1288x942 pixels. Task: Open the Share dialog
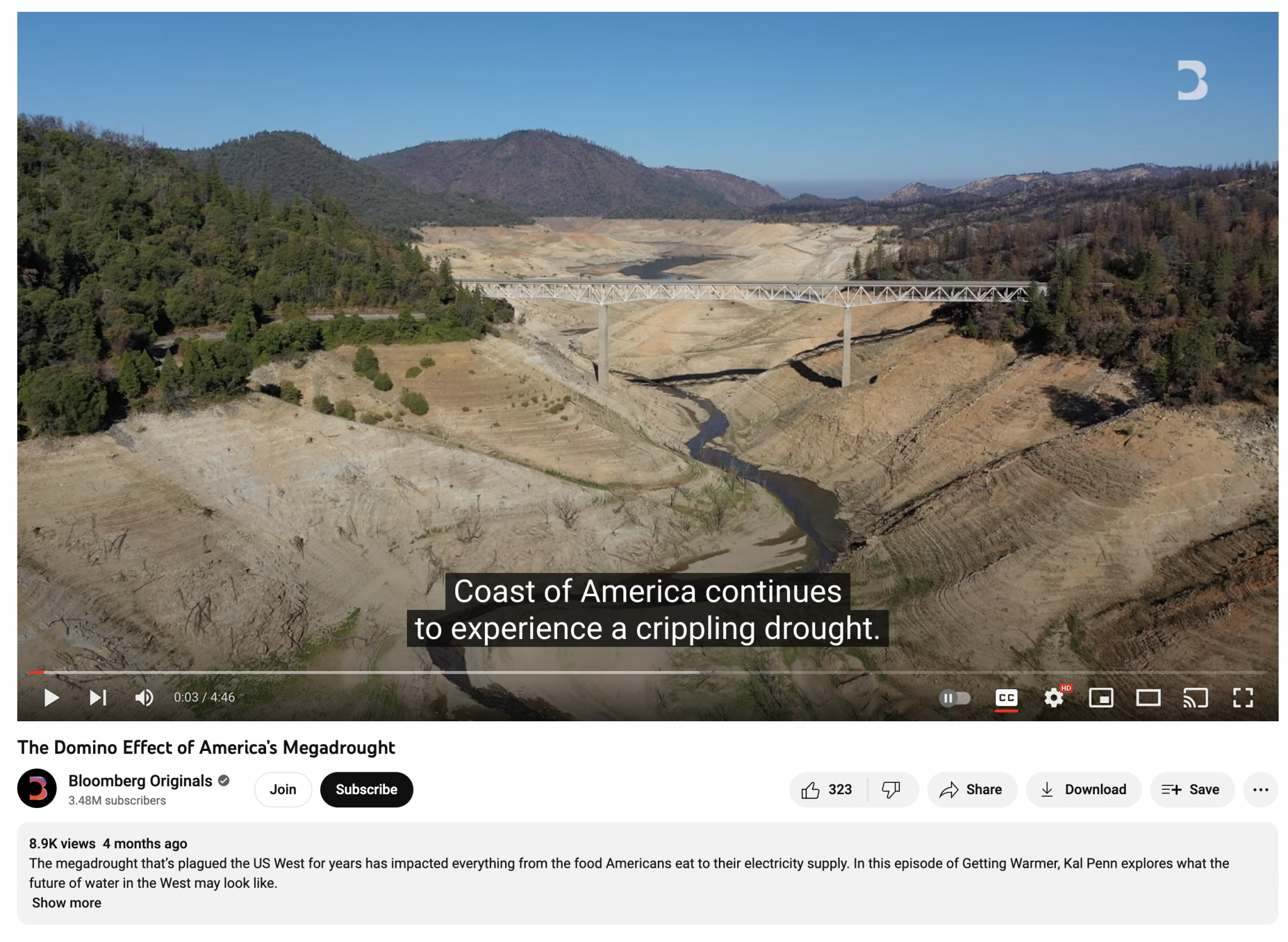[972, 790]
